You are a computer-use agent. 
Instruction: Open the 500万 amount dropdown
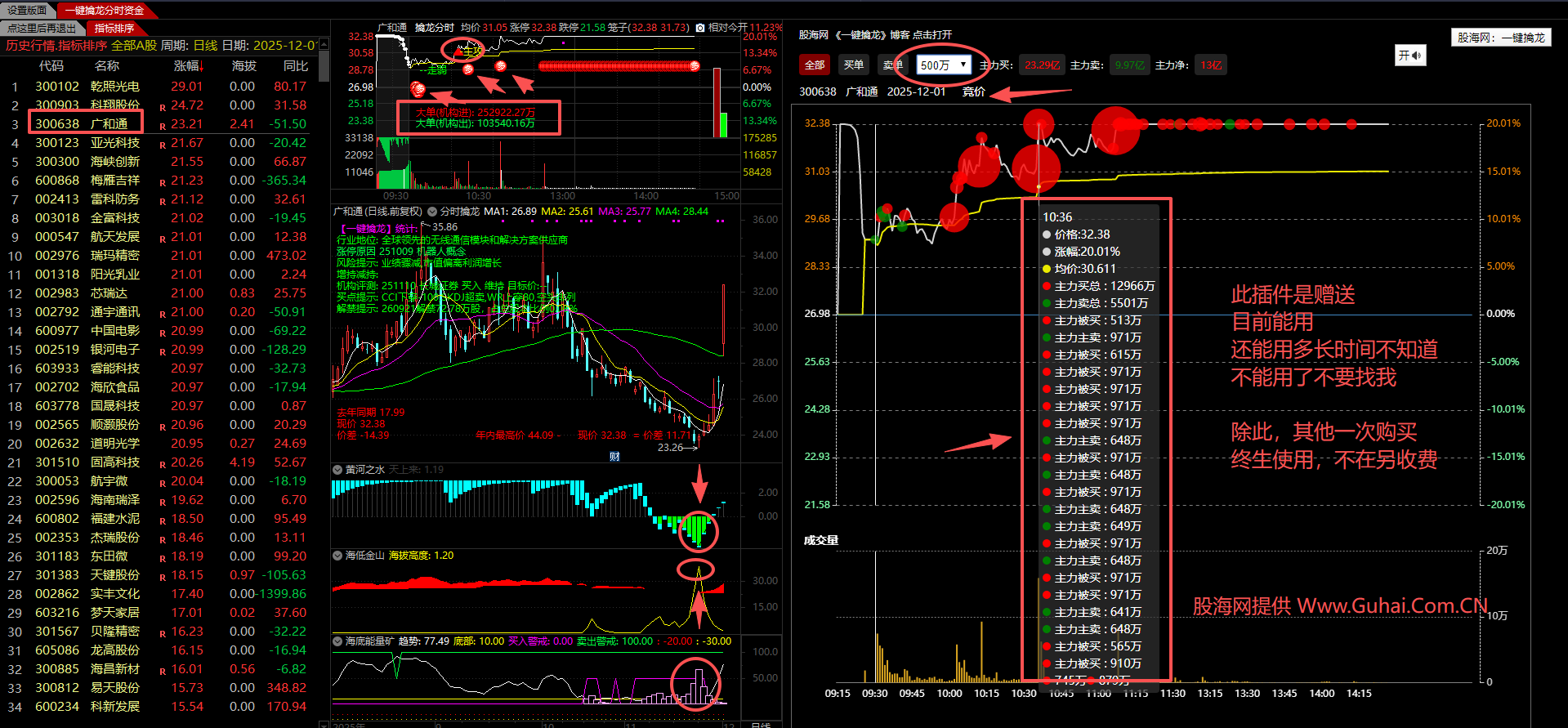[943, 65]
